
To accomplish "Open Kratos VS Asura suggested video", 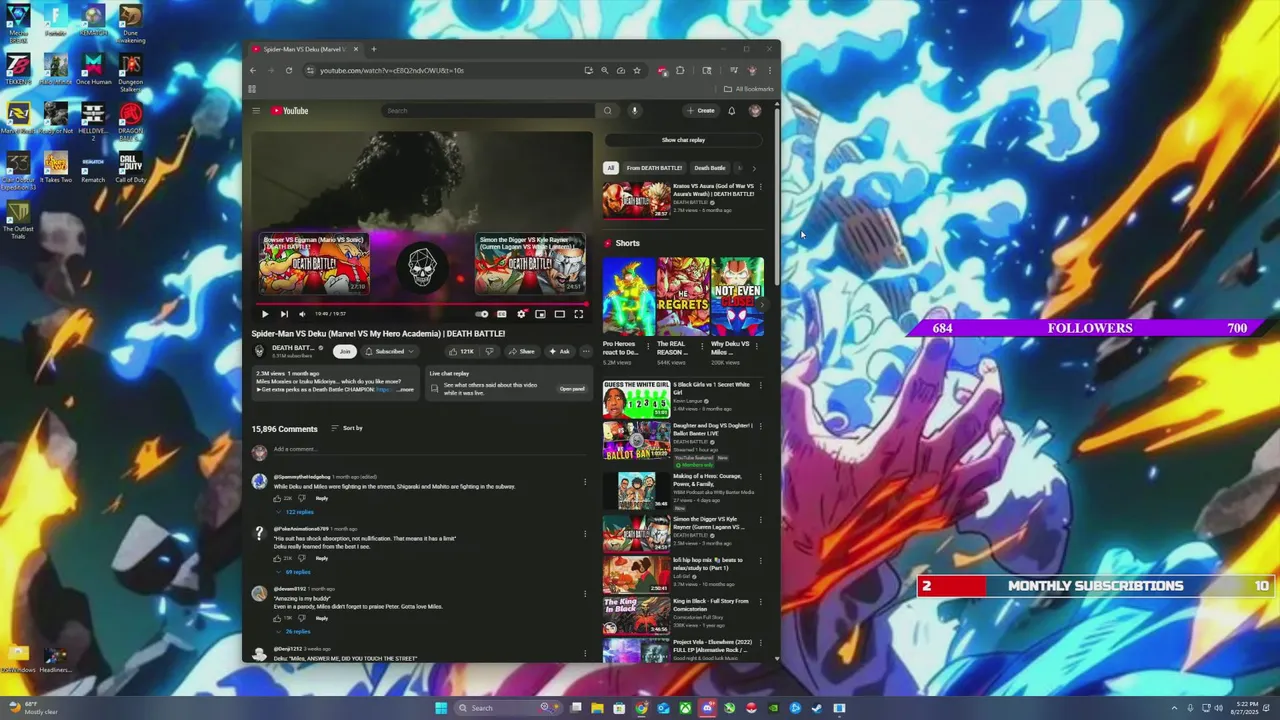I will coord(637,200).
